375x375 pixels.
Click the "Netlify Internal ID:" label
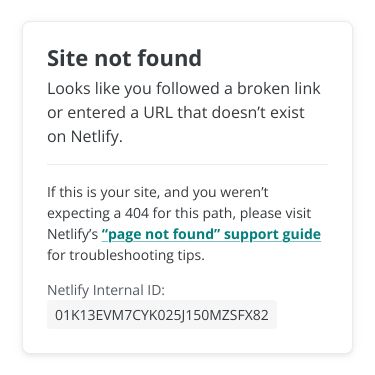click(x=106, y=290)
